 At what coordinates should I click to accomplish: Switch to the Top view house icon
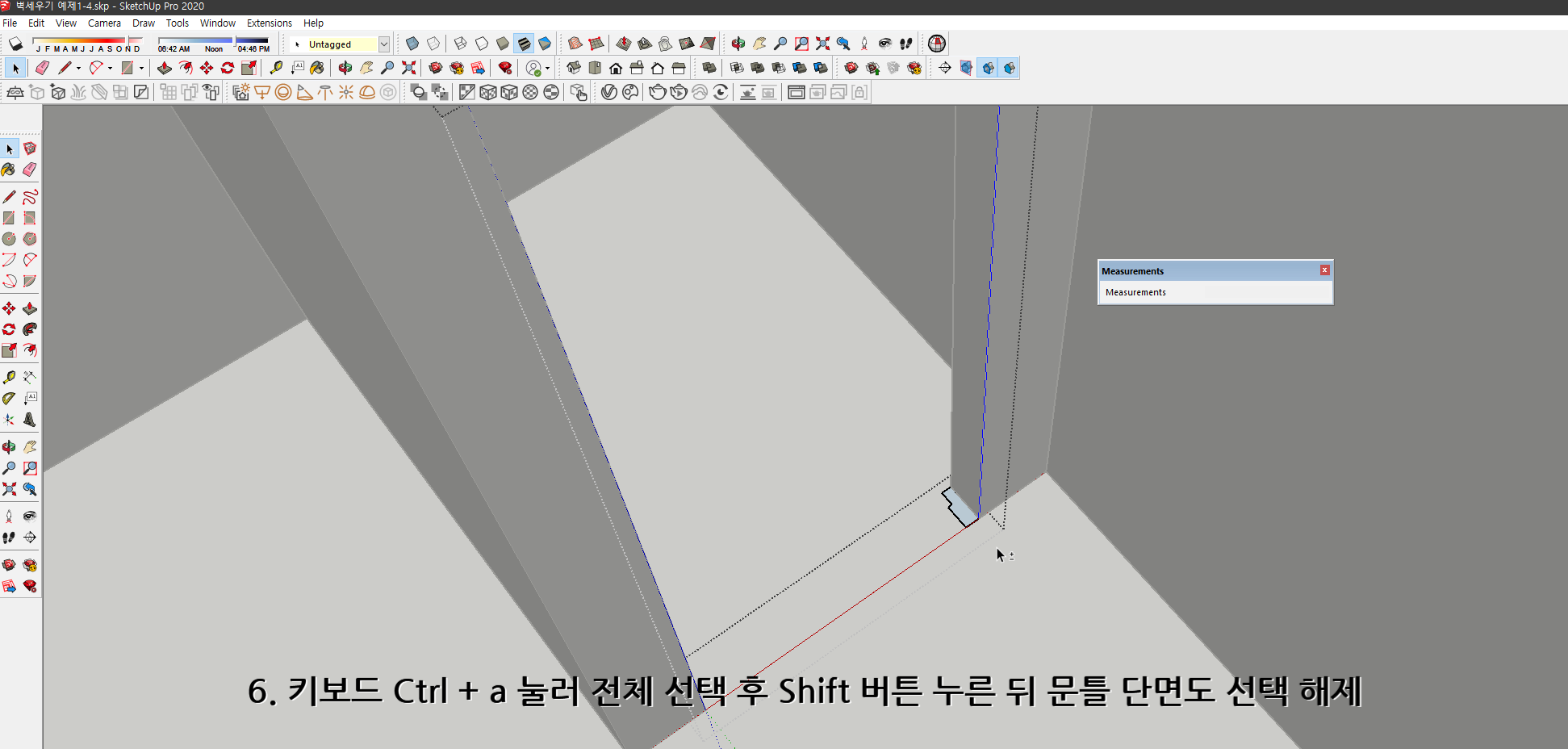pyautogui.click(x=595, y=68)
